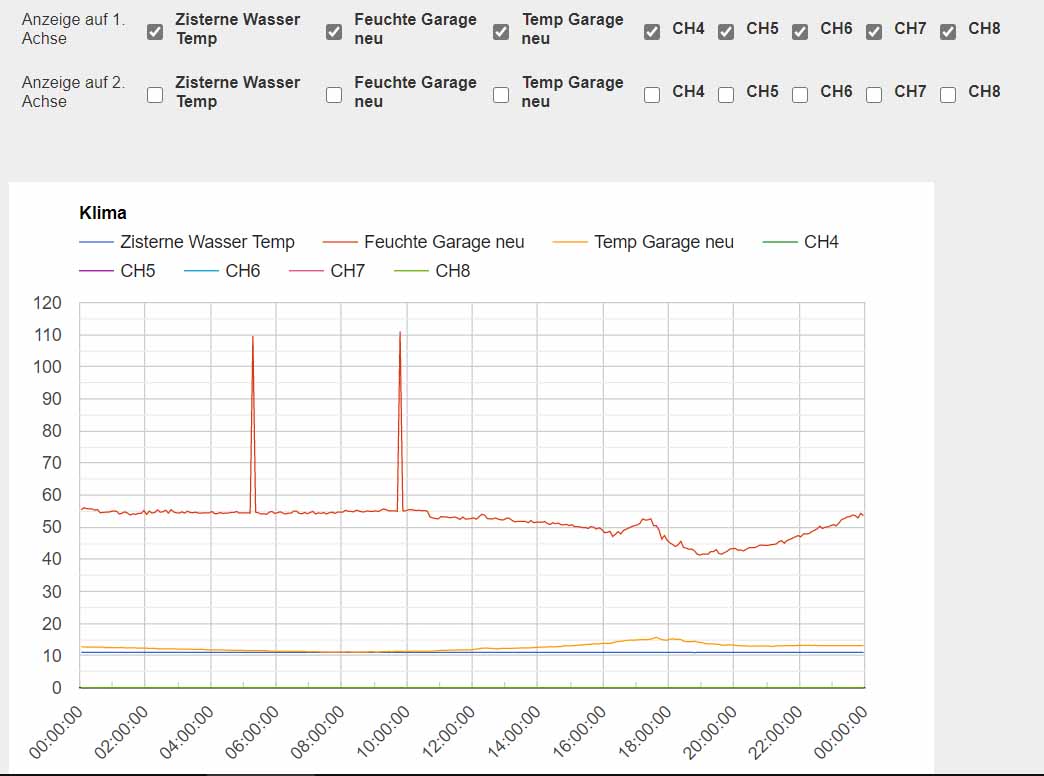Click the Klima chart title
This screenshot has height=776, width=1044.
coord(103,213)
